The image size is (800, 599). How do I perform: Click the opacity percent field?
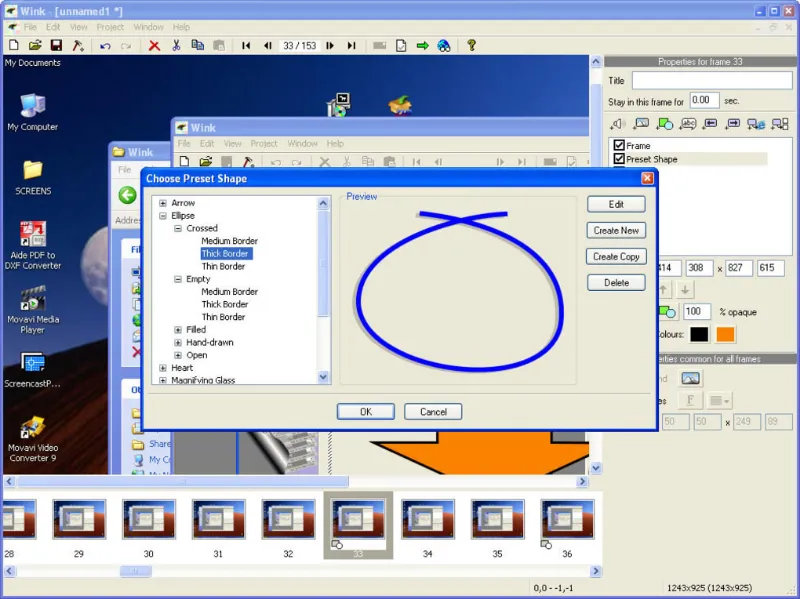click(x=696, y=312)
